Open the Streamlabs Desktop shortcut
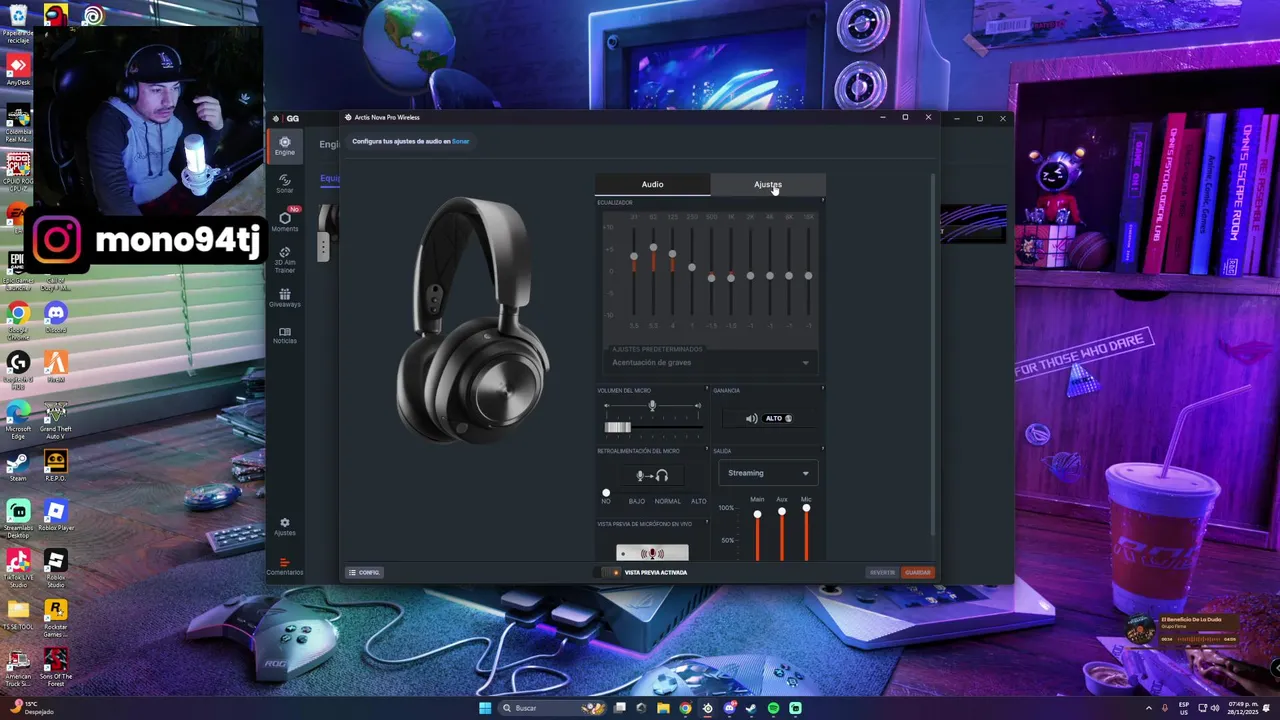 (x=18, y=519)
